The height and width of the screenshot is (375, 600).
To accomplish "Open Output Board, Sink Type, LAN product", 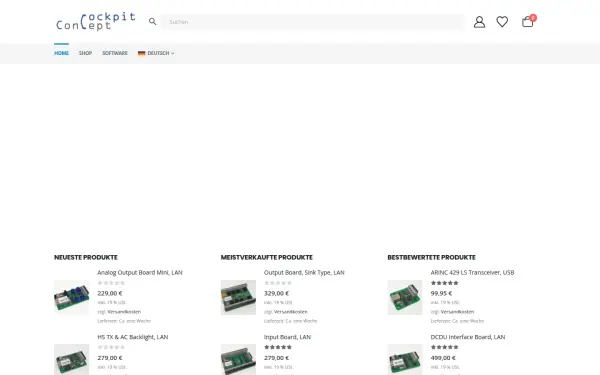I will [304, 272].
